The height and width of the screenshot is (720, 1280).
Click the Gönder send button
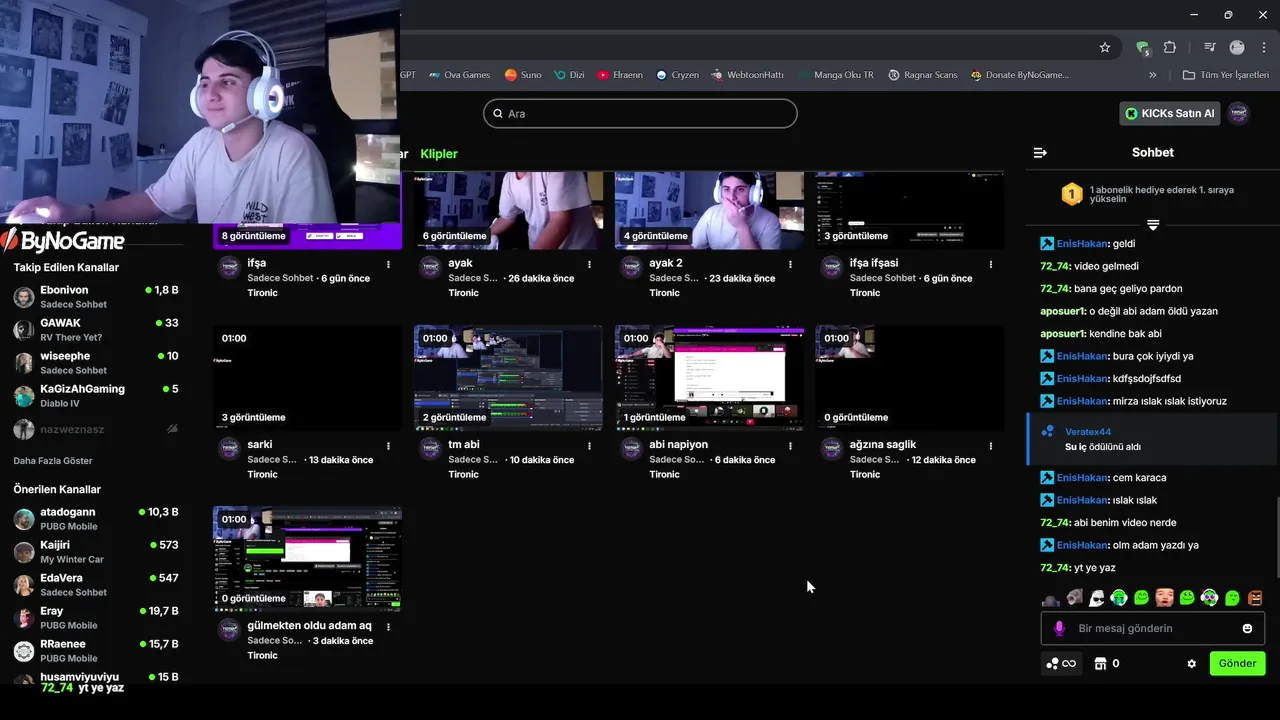pyautogui.click(x=1237, y=663)
